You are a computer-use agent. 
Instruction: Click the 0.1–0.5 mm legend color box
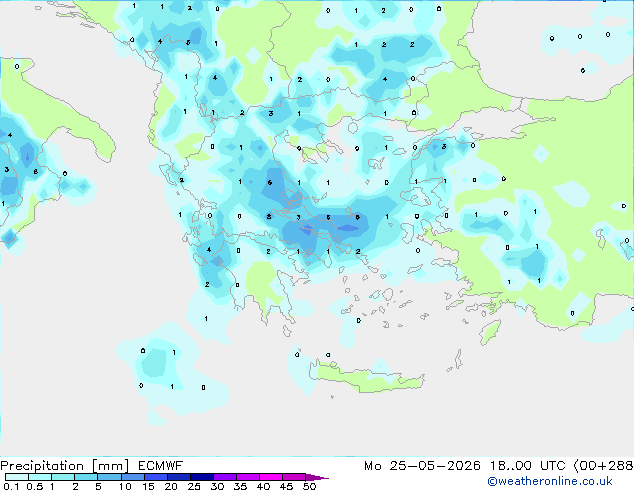[17, 477]
